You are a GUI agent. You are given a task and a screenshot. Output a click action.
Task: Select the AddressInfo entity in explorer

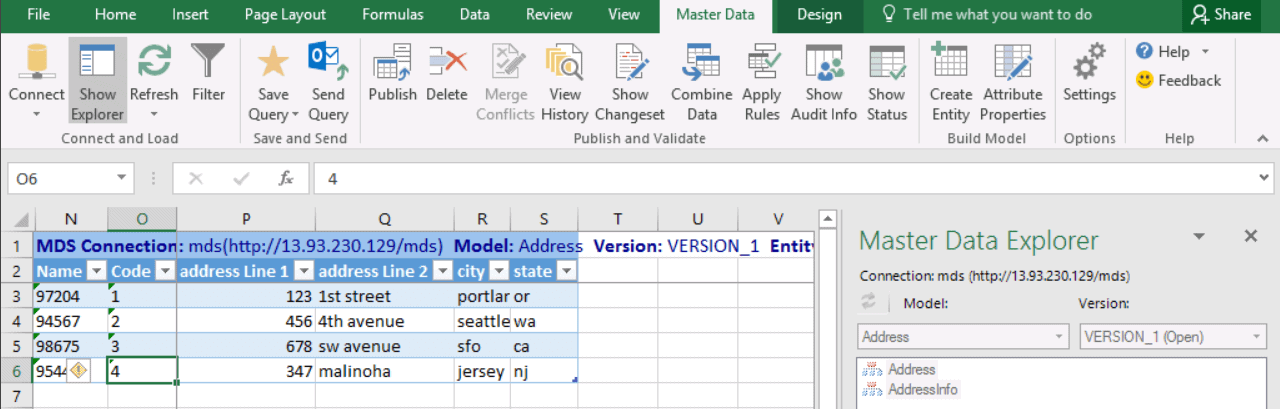(x=911, y=388)
